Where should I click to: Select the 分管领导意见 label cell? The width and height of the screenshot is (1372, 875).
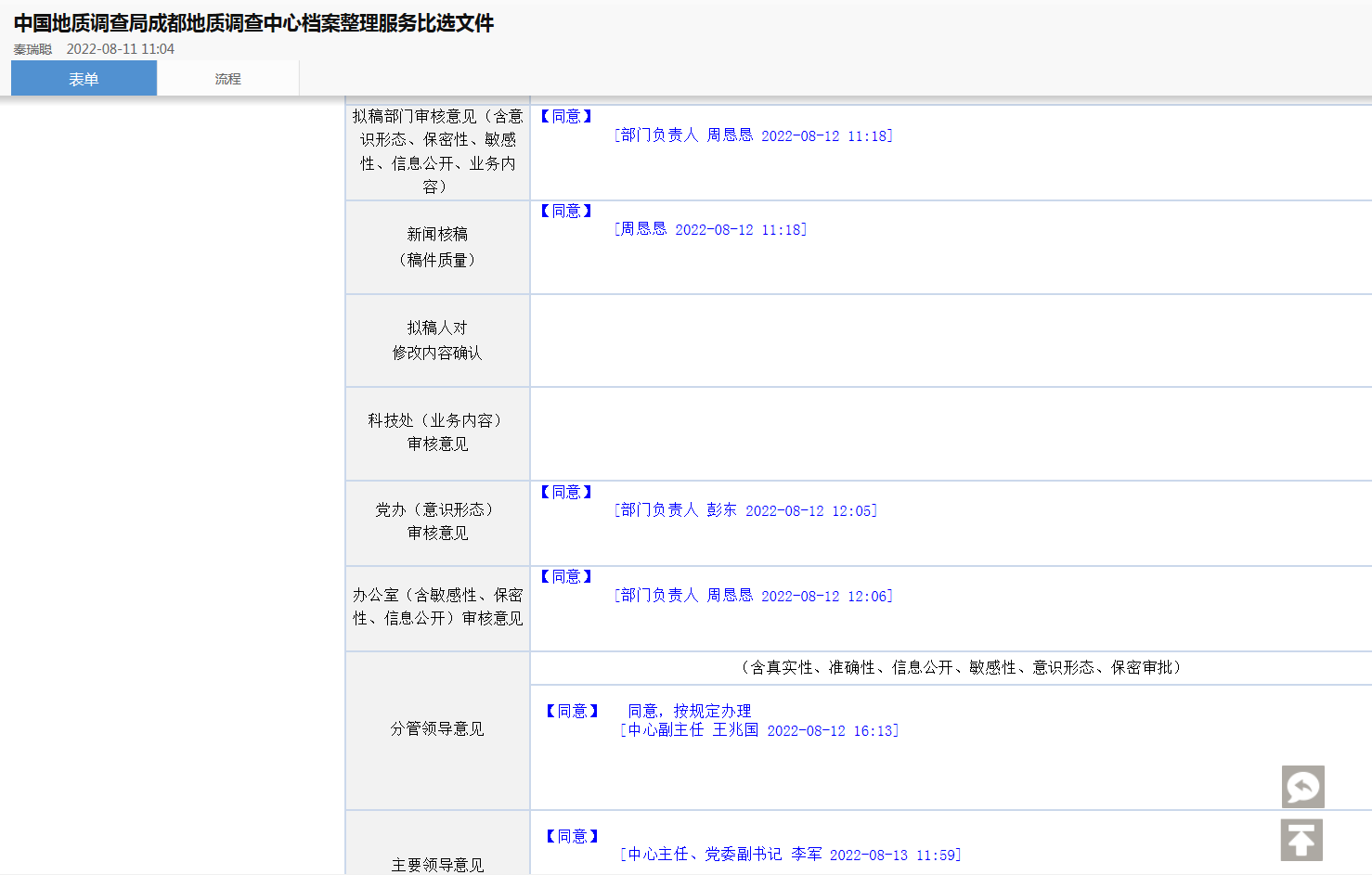tap(437, 729)
